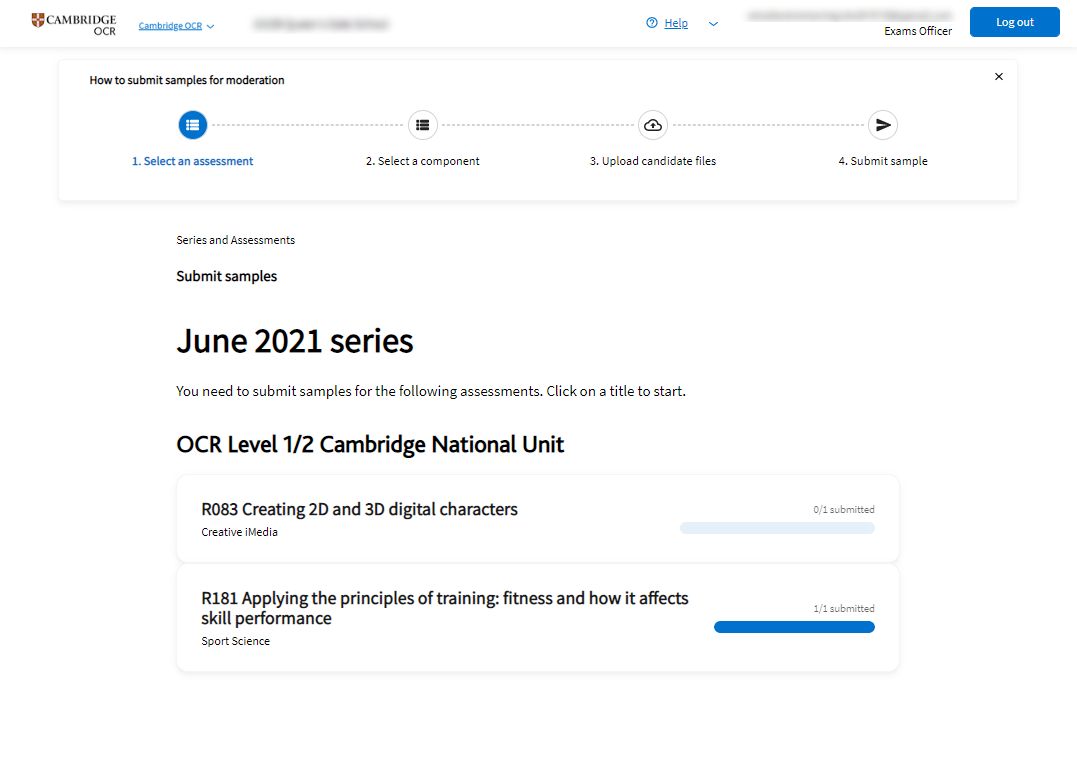Open the Help link
The image size is (1077, 779).
[676, 23]
